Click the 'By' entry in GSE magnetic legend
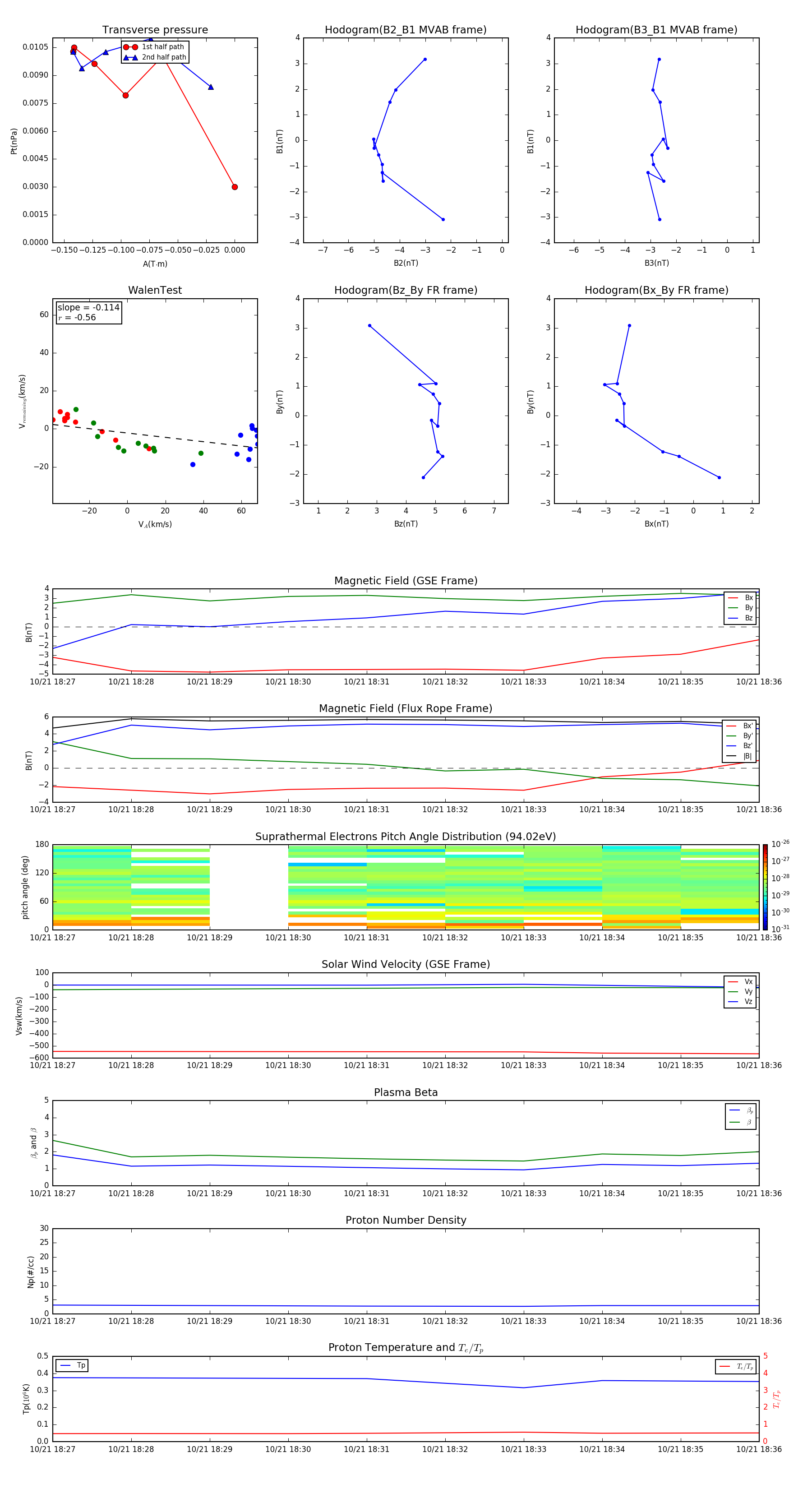The height and width of the screenshot is (1489, 812). pyautogui.click(x=741, y=607)
